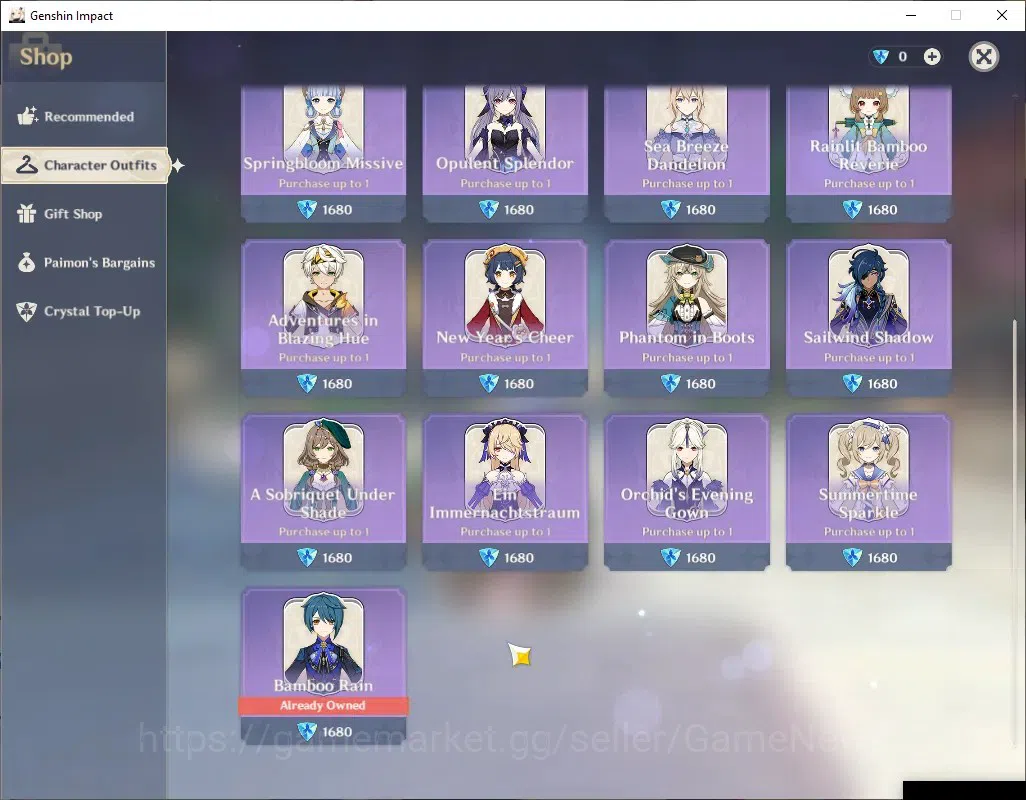Screen dimensions: 1026x800
Task: Click crystal icon under New Year's Cheer
Action: click(x=489, y=383)
